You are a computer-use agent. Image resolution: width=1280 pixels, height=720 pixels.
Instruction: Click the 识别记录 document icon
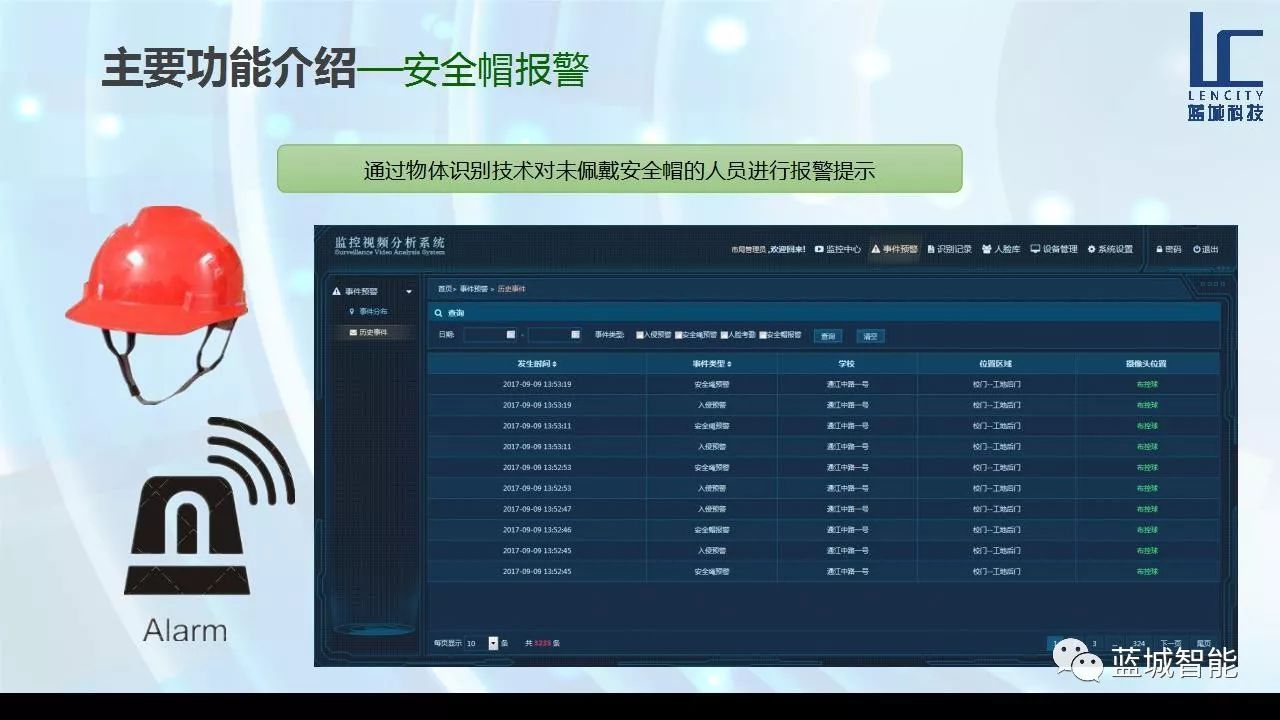point(931,249)
